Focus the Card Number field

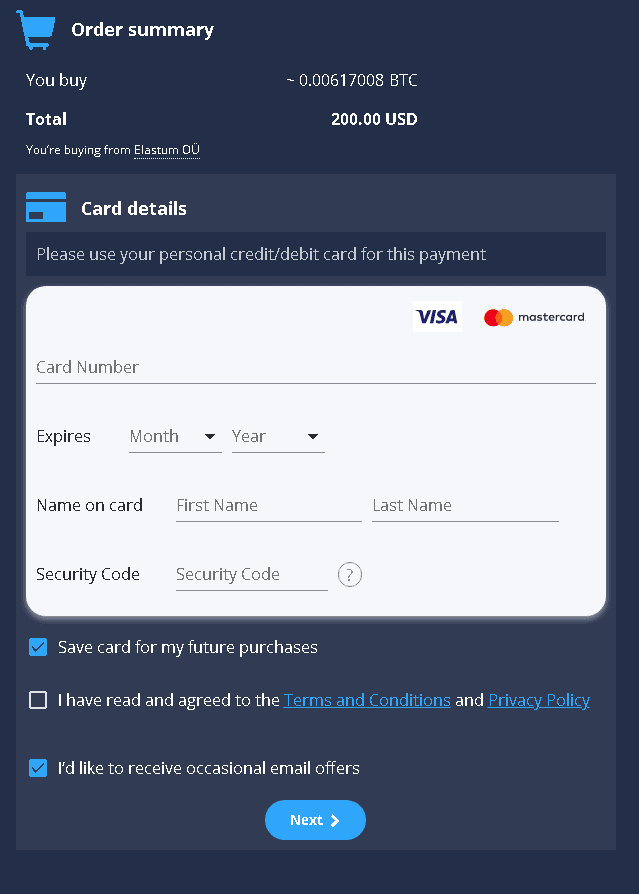(x=315, y=367)
